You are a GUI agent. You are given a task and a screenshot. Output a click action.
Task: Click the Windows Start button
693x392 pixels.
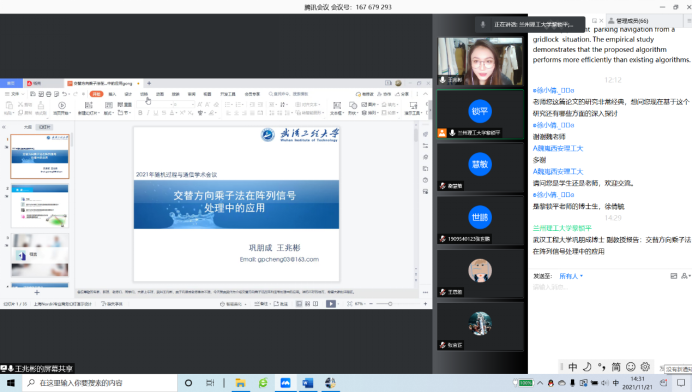point(11,383)
